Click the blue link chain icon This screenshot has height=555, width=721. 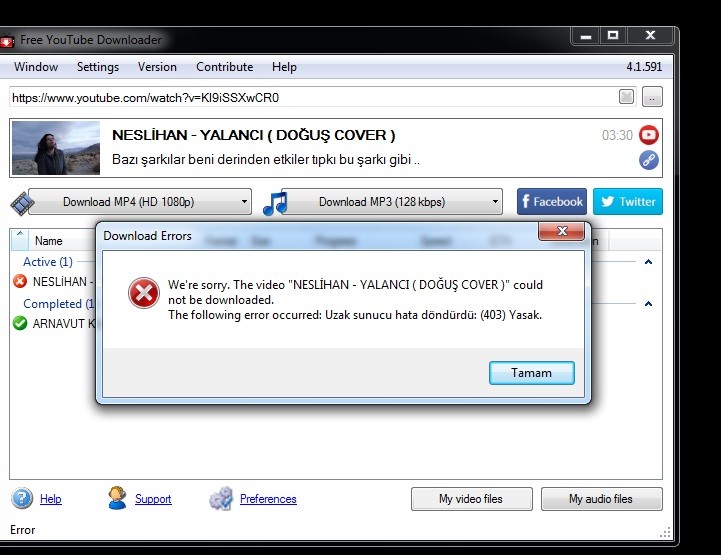pyautogui.click(x=648, y=160)
